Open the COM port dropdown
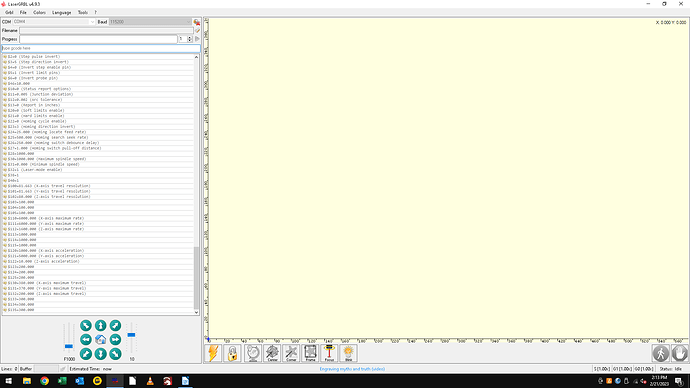 tap(54, 22)
